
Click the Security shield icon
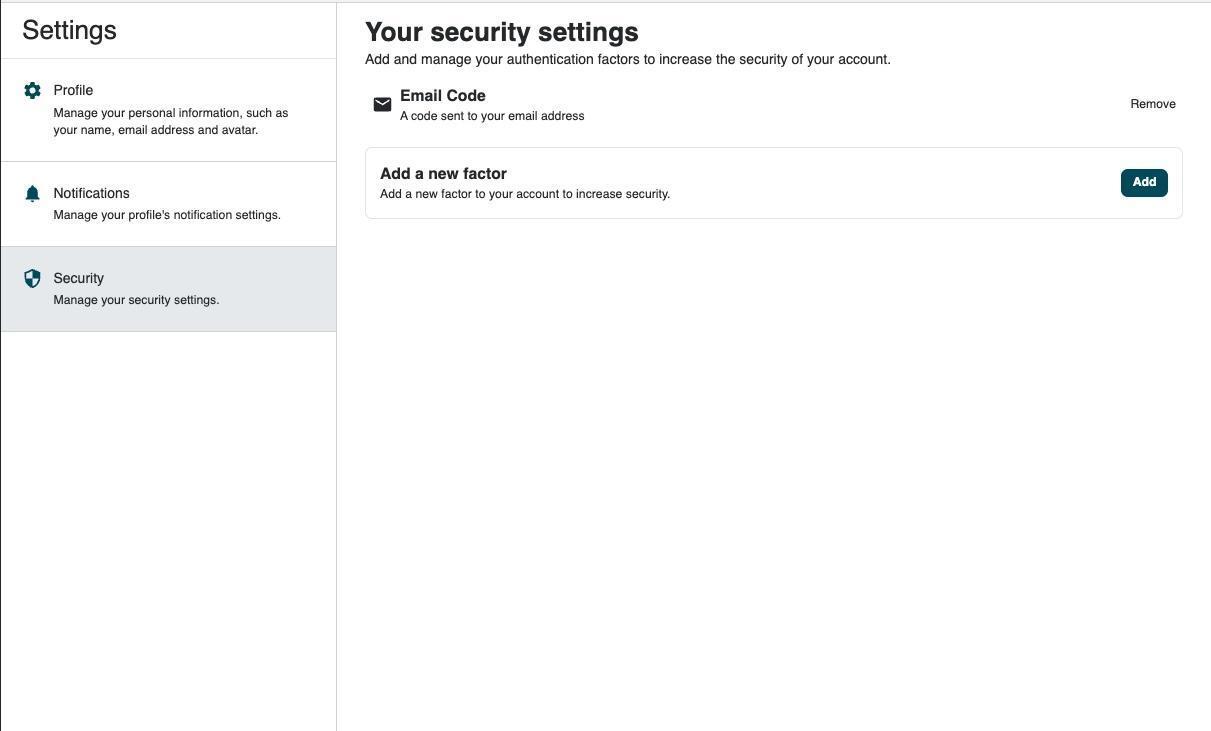tap(32, 279)
